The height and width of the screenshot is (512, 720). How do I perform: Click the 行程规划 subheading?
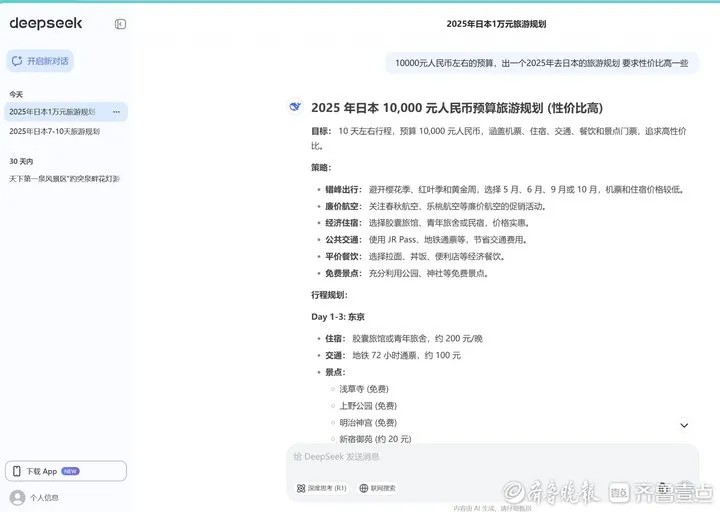pyautogui.click(x=330, y=295)
